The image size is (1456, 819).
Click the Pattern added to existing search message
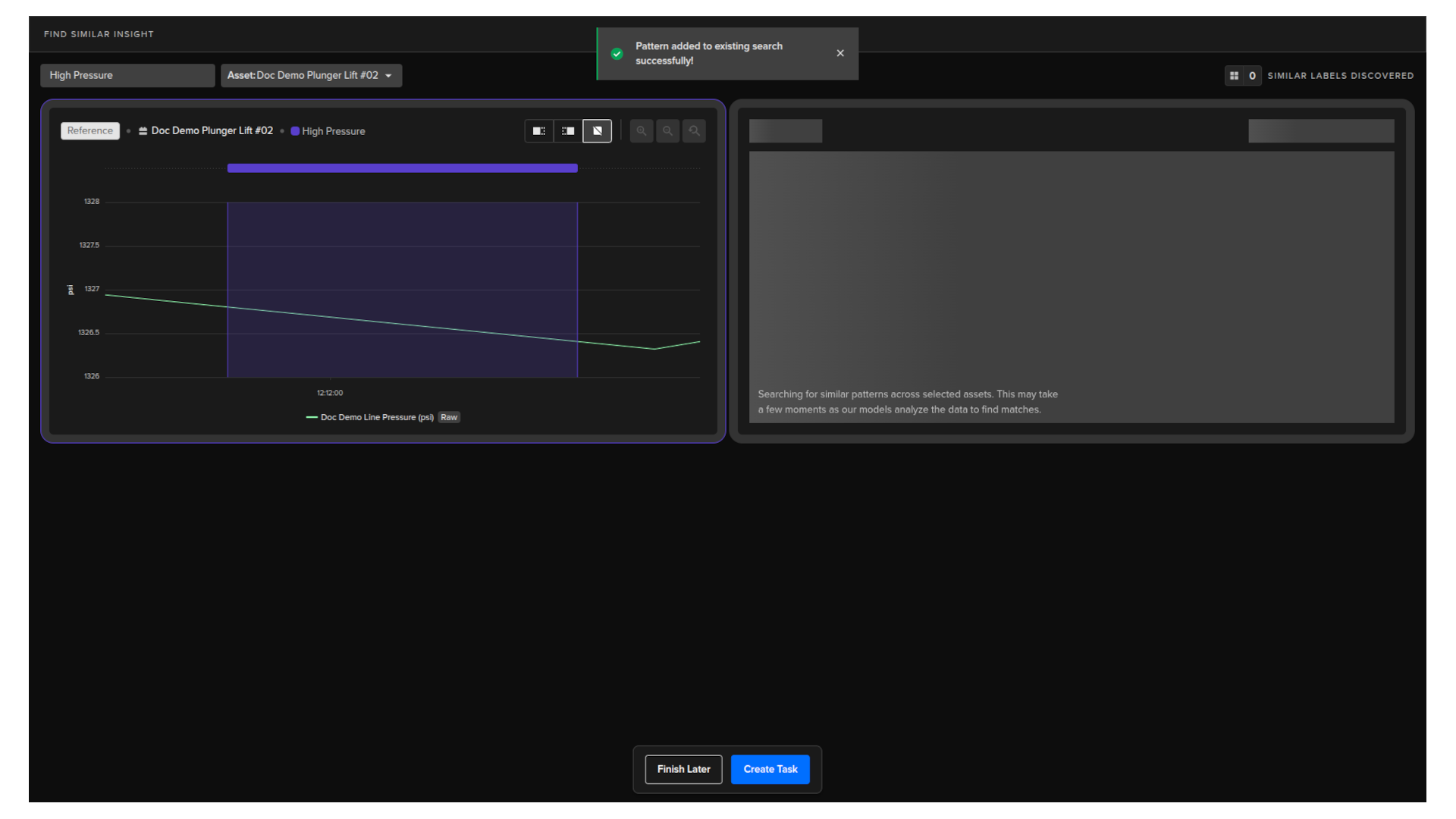click(709, 53)
